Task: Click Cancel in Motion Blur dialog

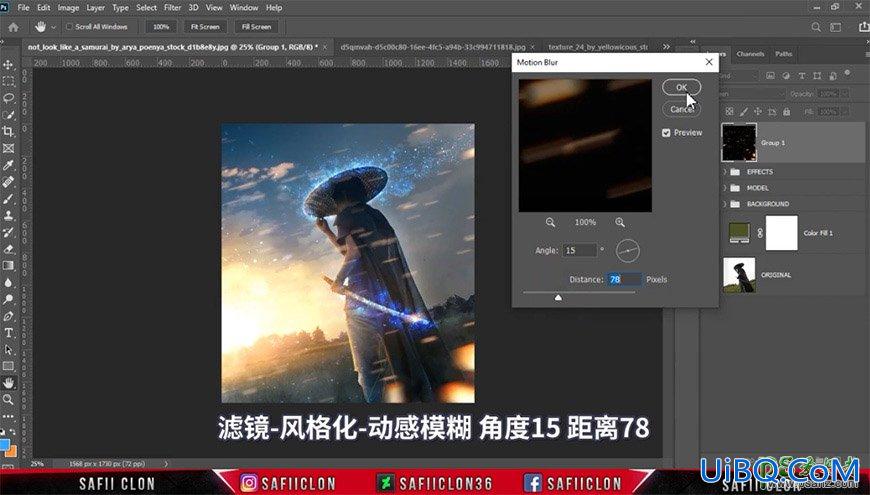Action: [x=681, y=109]
